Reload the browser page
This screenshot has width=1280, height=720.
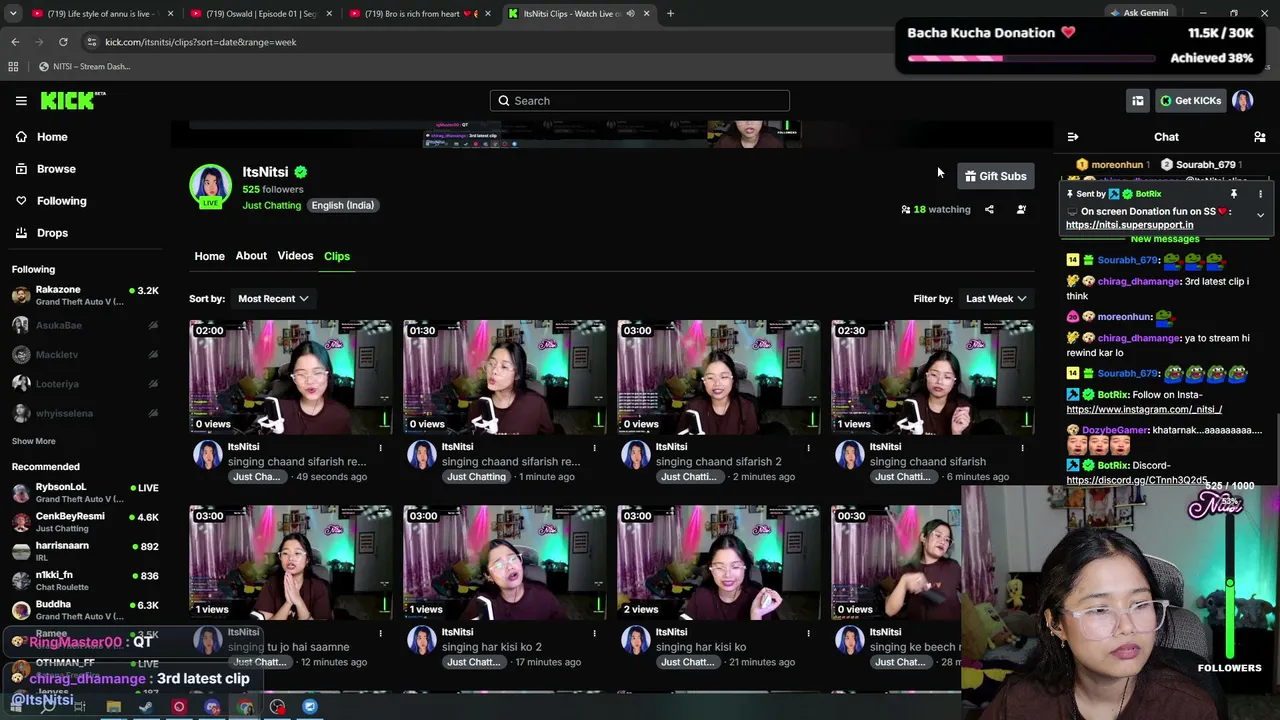(x=63, y=42)
